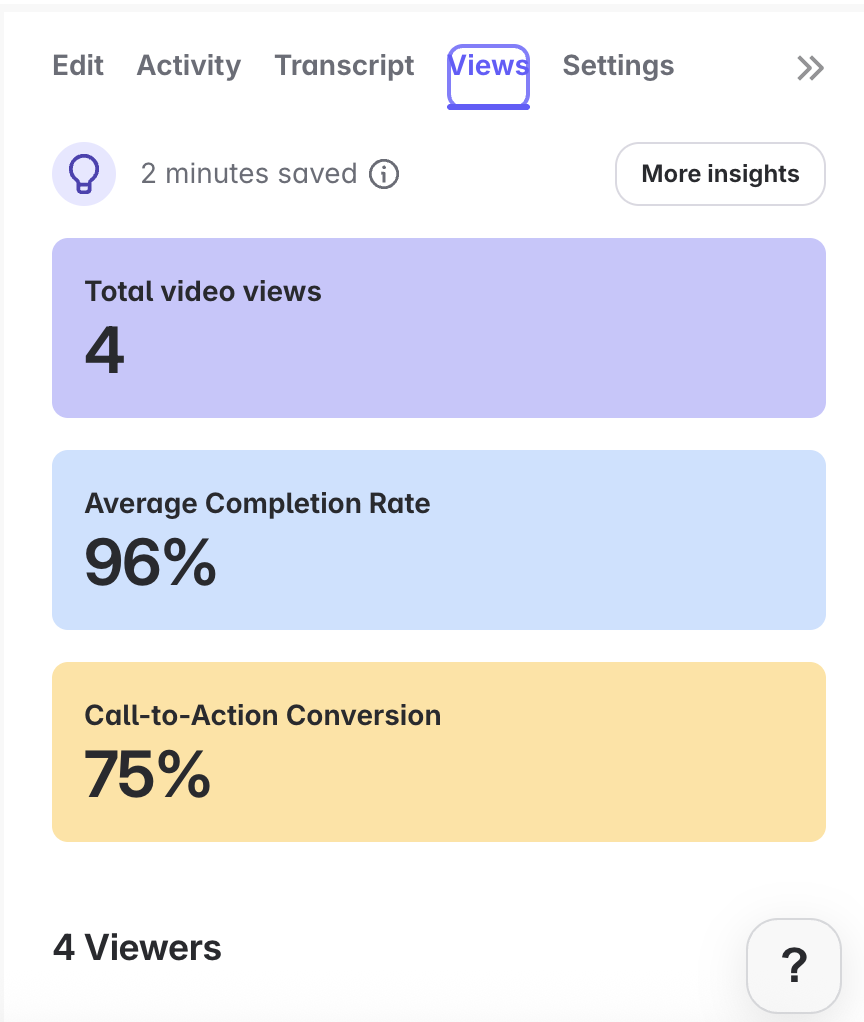Click the Views tab label
The height and width of the screenshot is (1022, 864).
(488, 66)
